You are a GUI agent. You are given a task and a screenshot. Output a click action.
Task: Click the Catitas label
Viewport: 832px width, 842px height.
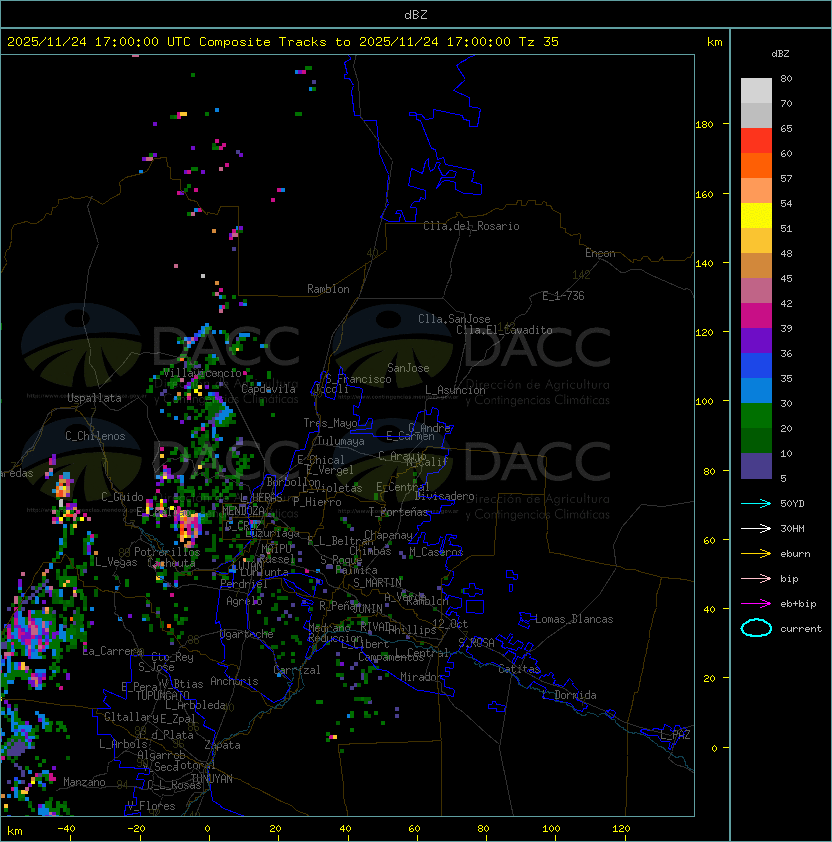[x=519, y=669]
